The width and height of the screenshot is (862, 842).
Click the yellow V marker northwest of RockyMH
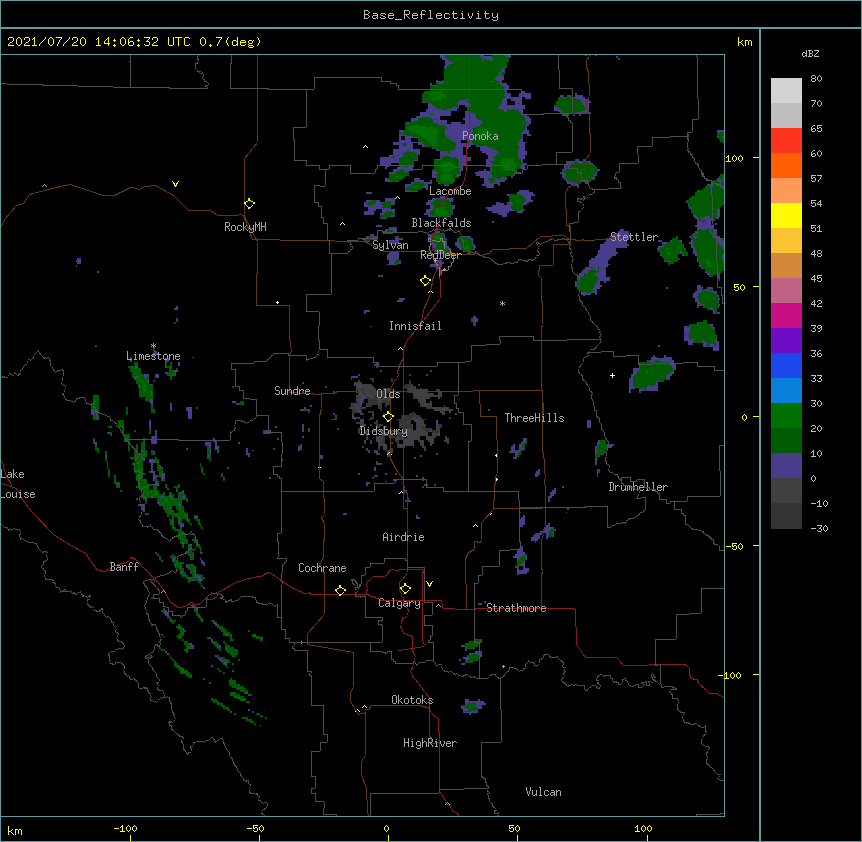[x=175, y=184]
